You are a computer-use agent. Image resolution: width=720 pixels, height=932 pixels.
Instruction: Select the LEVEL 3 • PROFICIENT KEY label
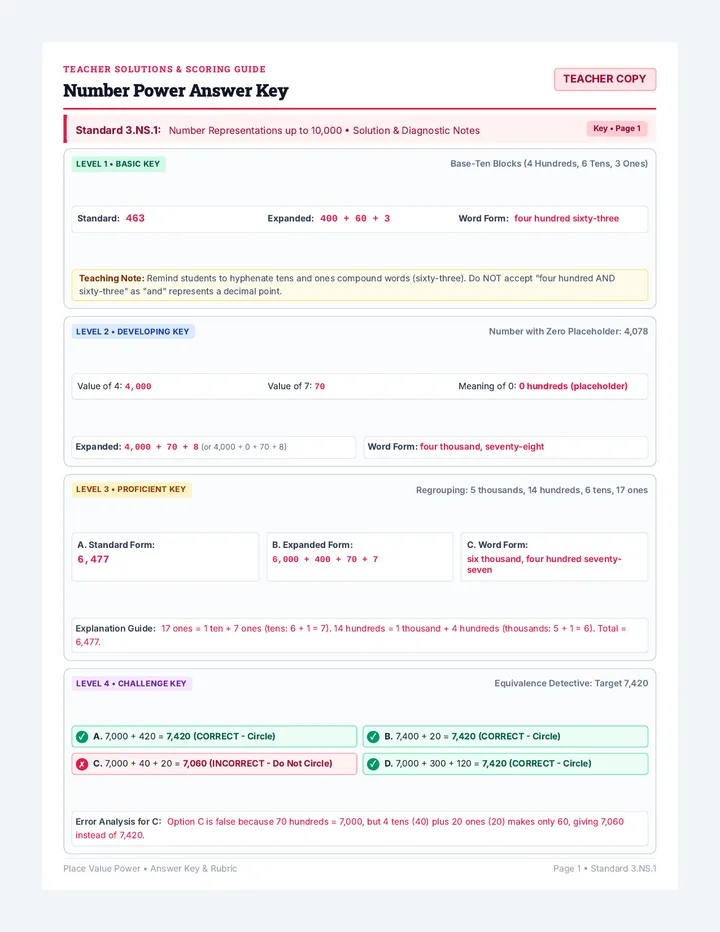131,489
